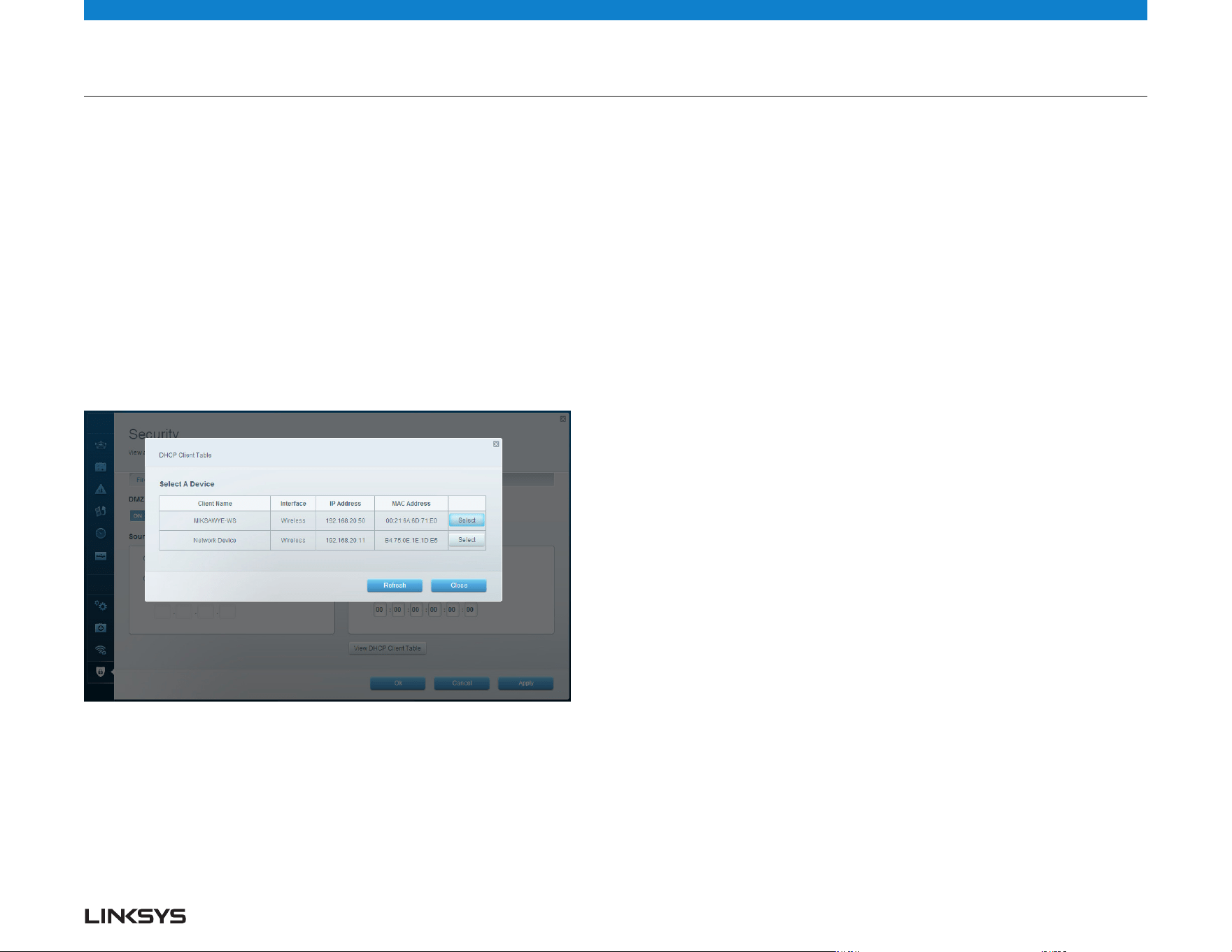Click the View DHCP Client Table button
The image size is (1232, 952).
[x=388, y=648]
